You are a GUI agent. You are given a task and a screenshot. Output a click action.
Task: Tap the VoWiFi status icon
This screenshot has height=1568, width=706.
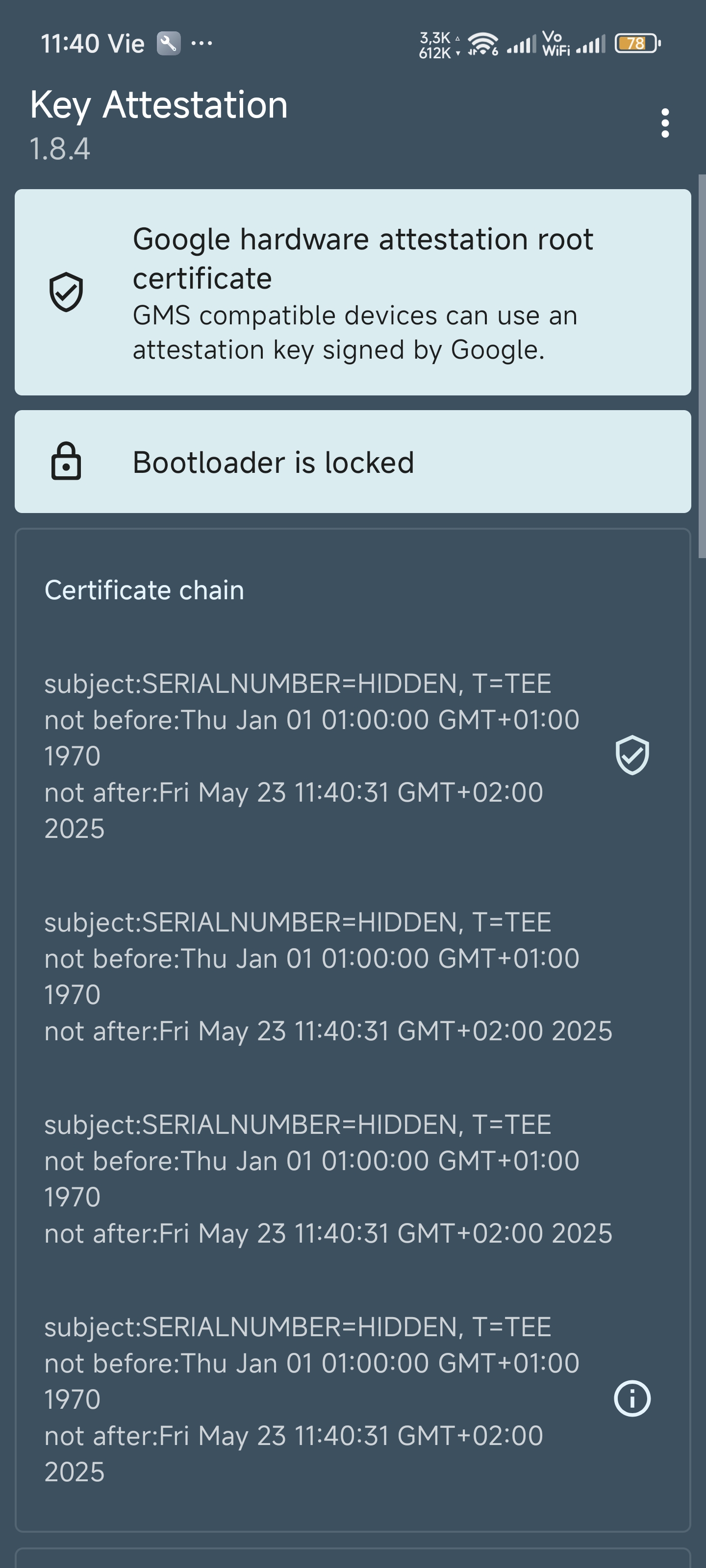click(x=556, y=43)
